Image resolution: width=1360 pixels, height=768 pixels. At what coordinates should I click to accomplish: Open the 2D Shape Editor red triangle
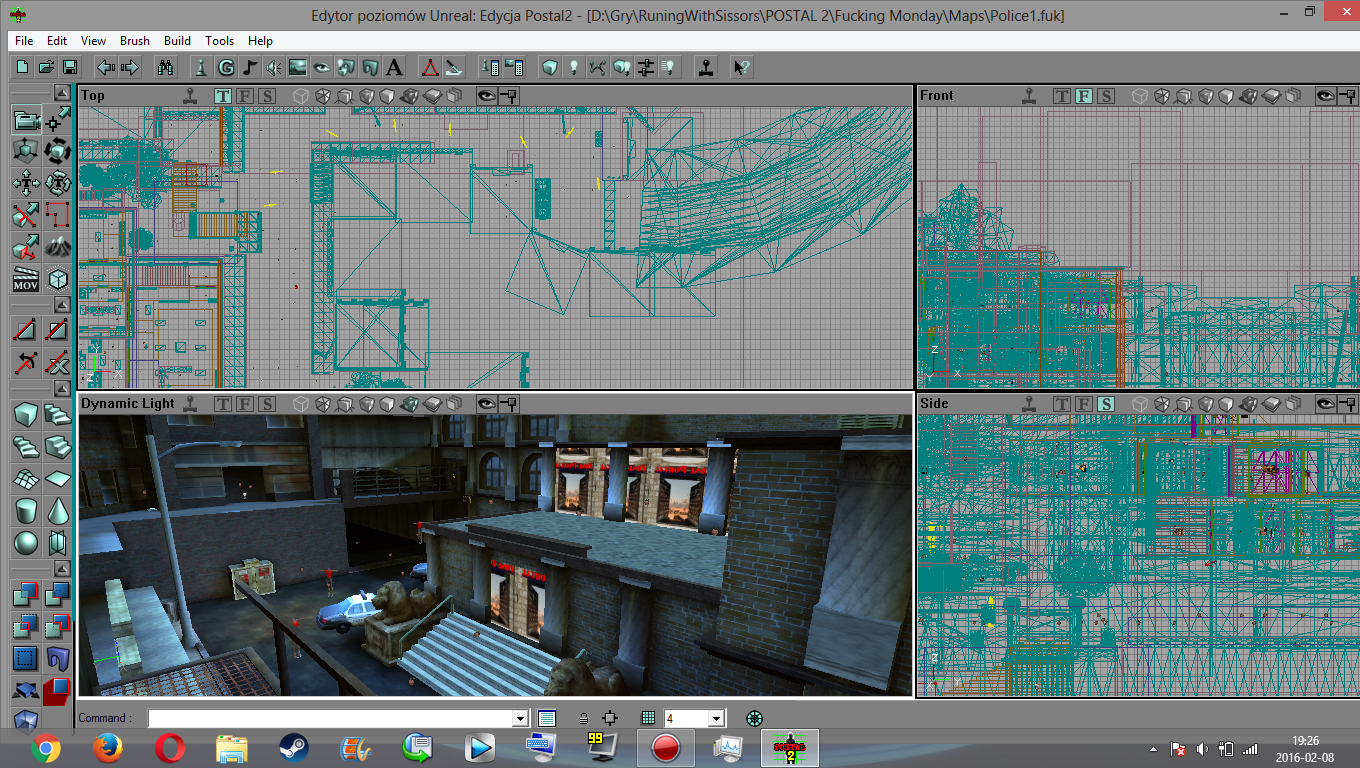tap(429, 67)
